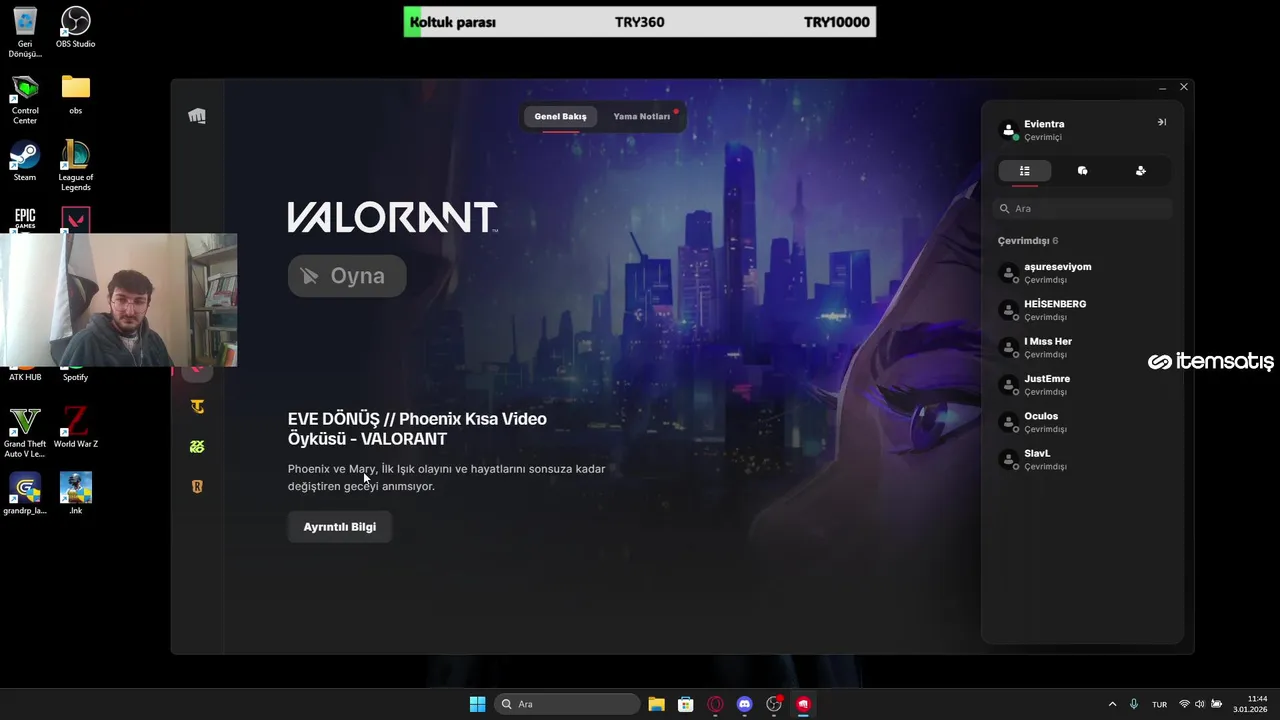1280x720 pixels.
Task: Click the Koltuk parası goal progress bar
Action: pos(640,22)
